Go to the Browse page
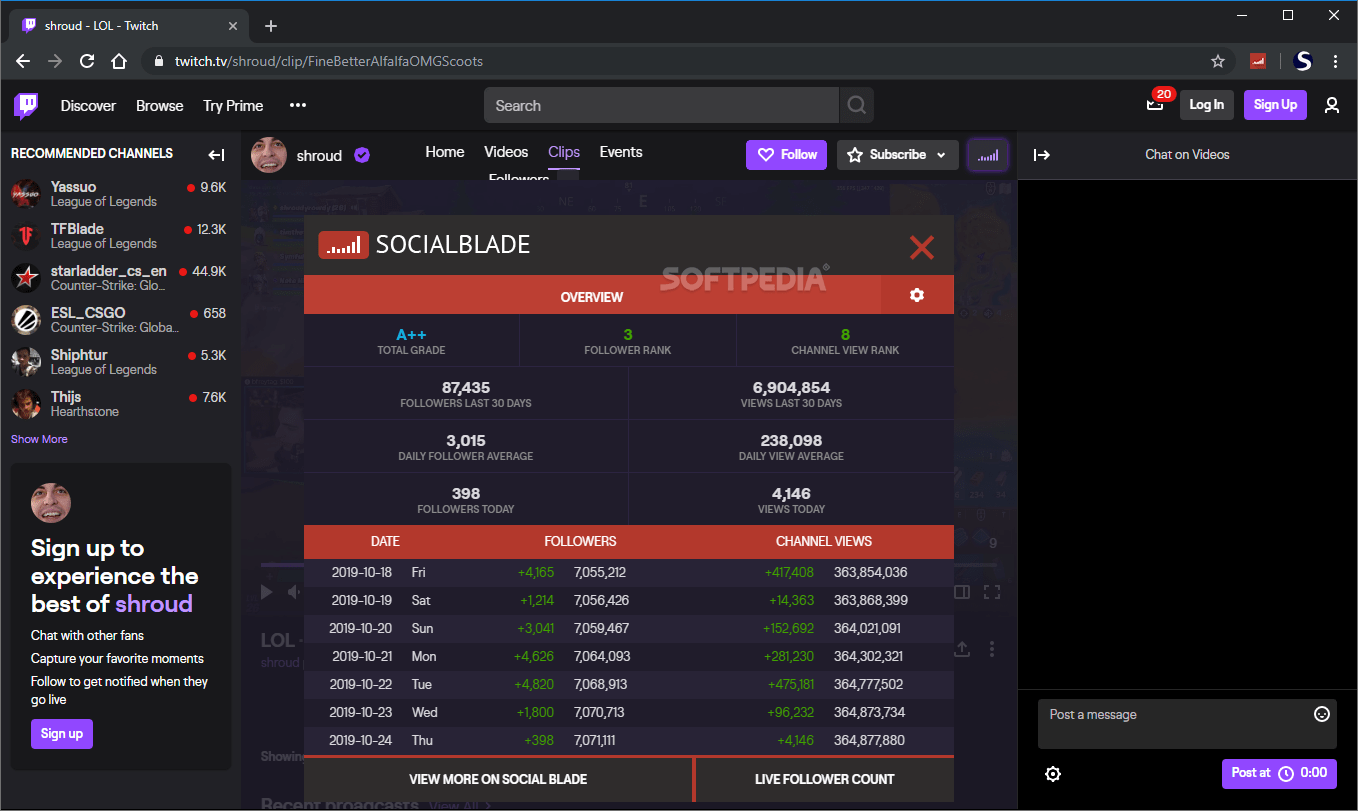The width and height of the screenshot is (1358, 811). [160, 105]
